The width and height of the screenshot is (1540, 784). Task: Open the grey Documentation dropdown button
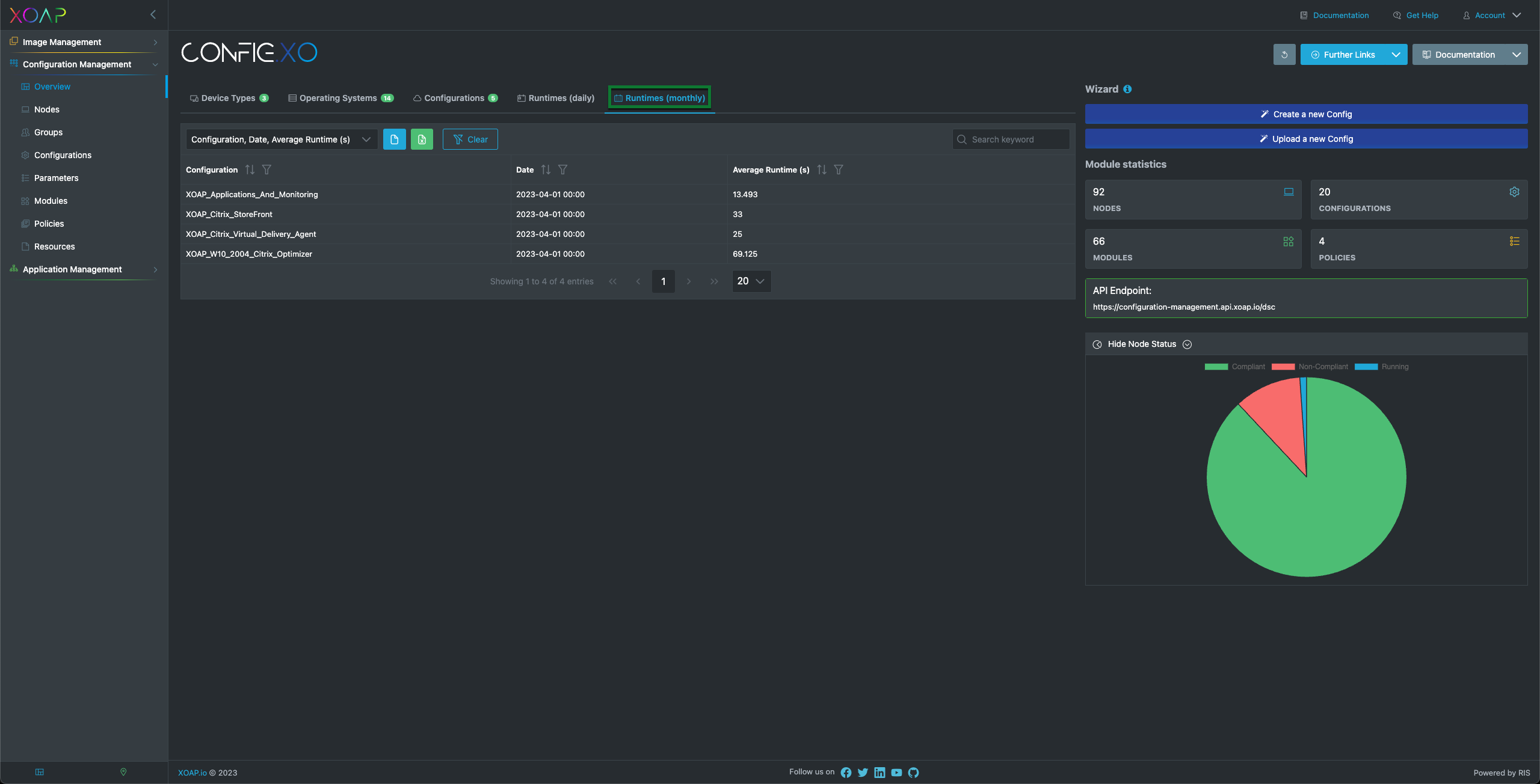click(1470, 55)
